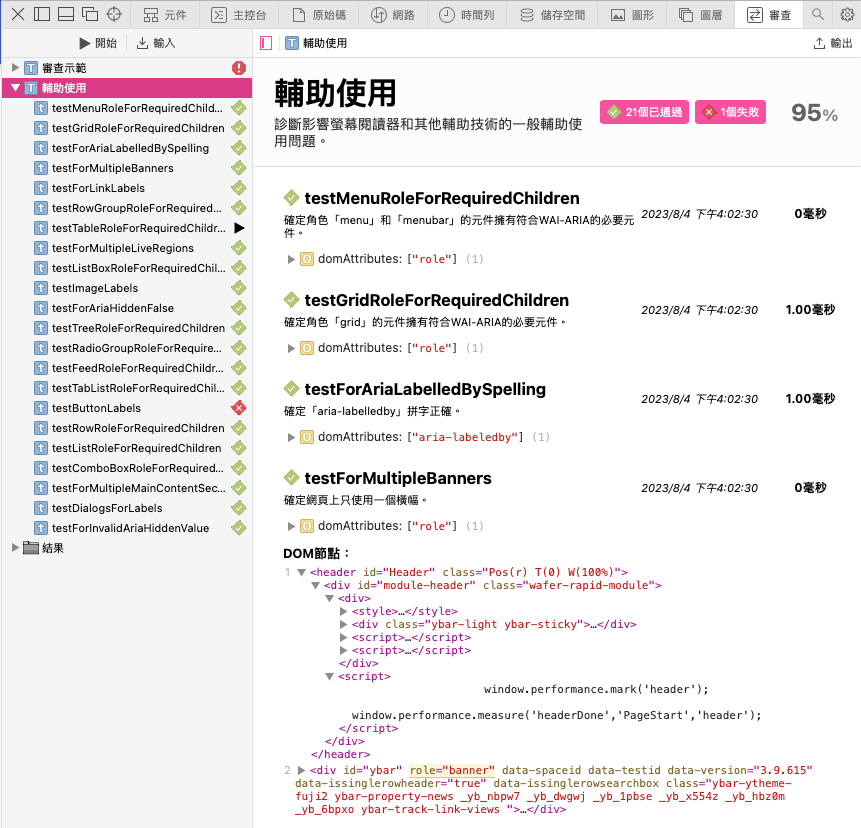Viewport: 861px width, 828px height.
Task: Expand the aria-labeledby domAttributes object
Action: point(292,437)
